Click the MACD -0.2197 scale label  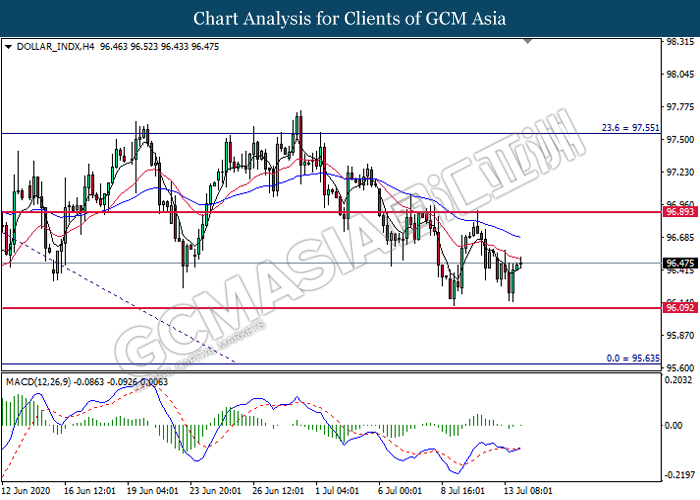click(680, 475)
